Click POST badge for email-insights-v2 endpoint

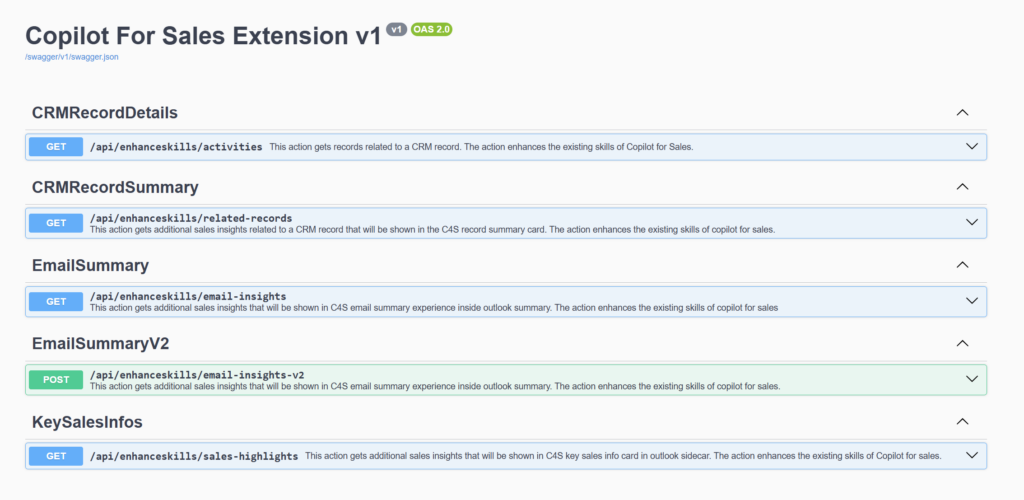[x=56, y=379]
